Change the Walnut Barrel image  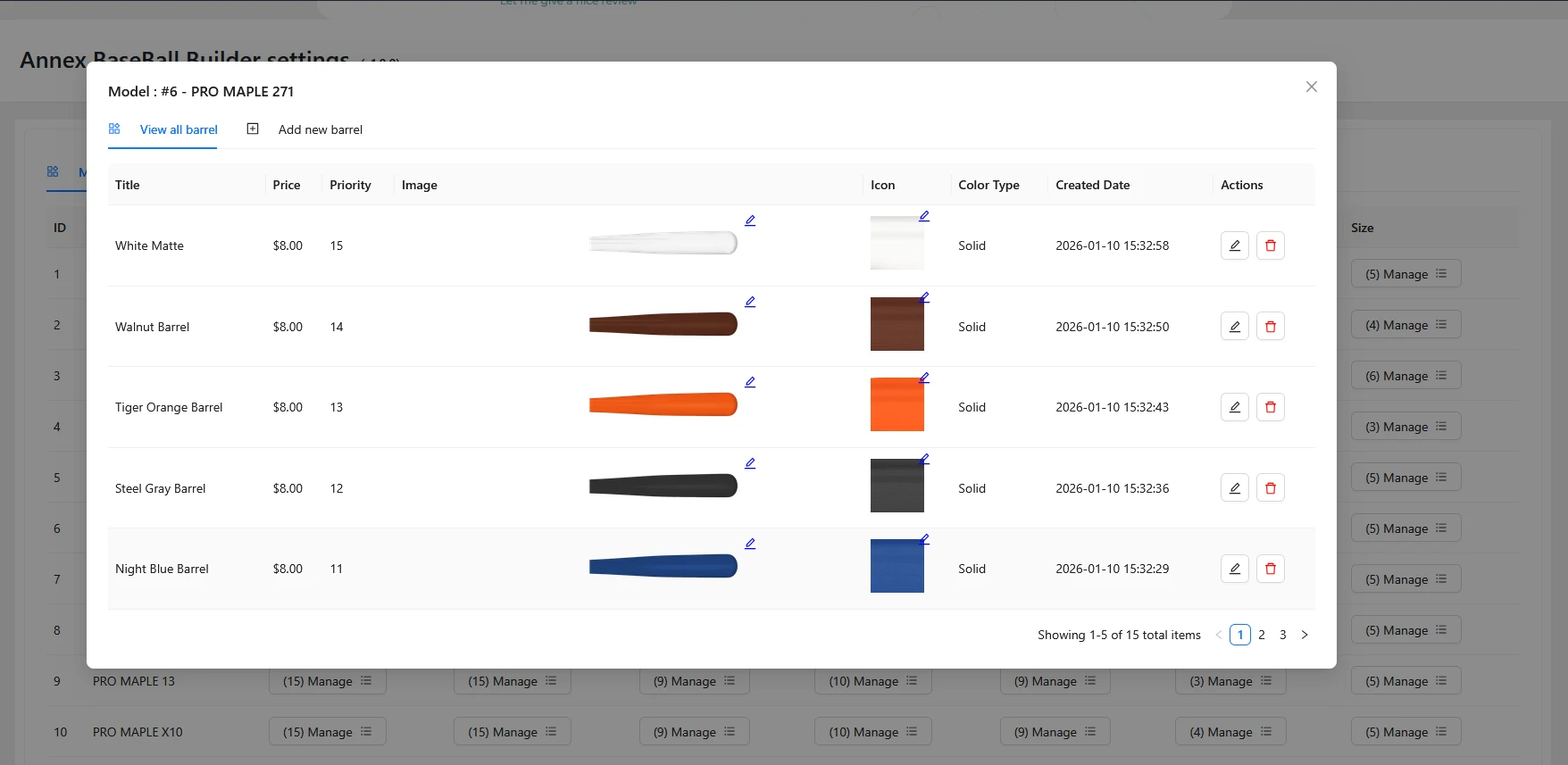click(750, 302)
